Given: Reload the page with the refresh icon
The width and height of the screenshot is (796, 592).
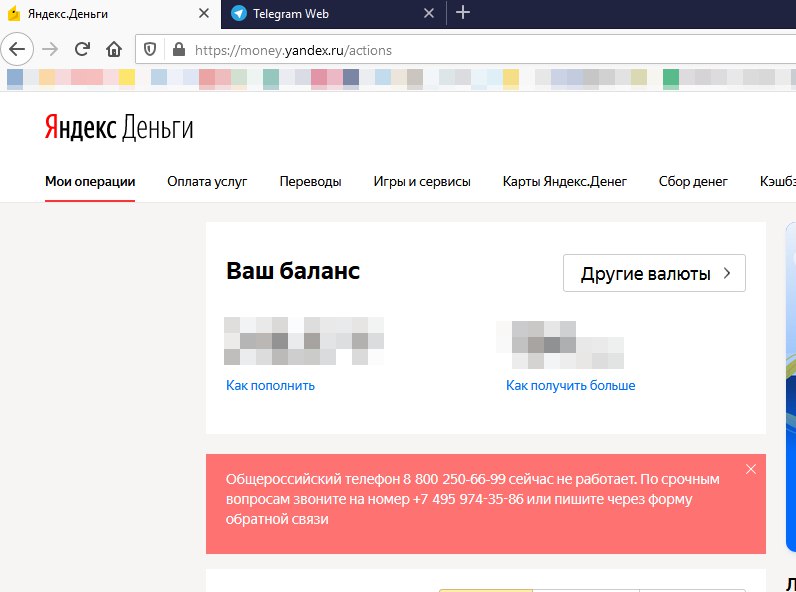Looking at the screenshot, I should tap(82, 49).
